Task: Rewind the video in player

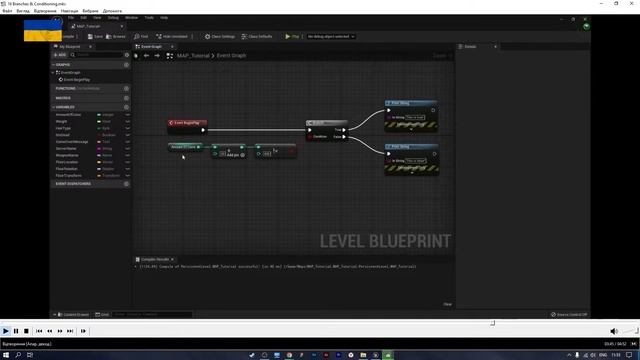Action: [49, 331]
